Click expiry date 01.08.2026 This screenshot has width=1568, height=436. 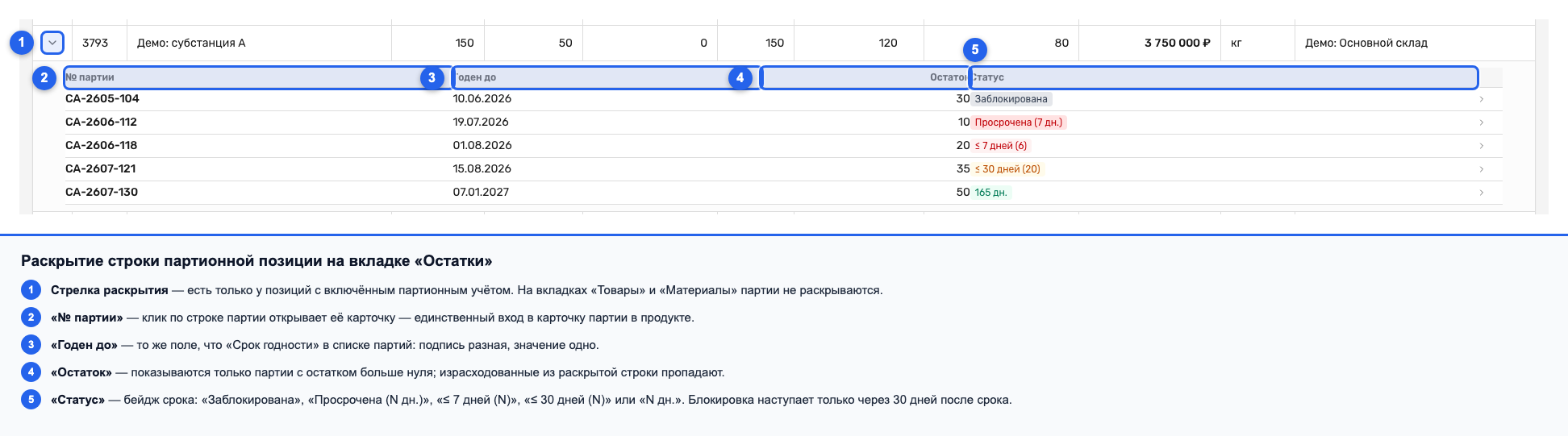point(482,146)
